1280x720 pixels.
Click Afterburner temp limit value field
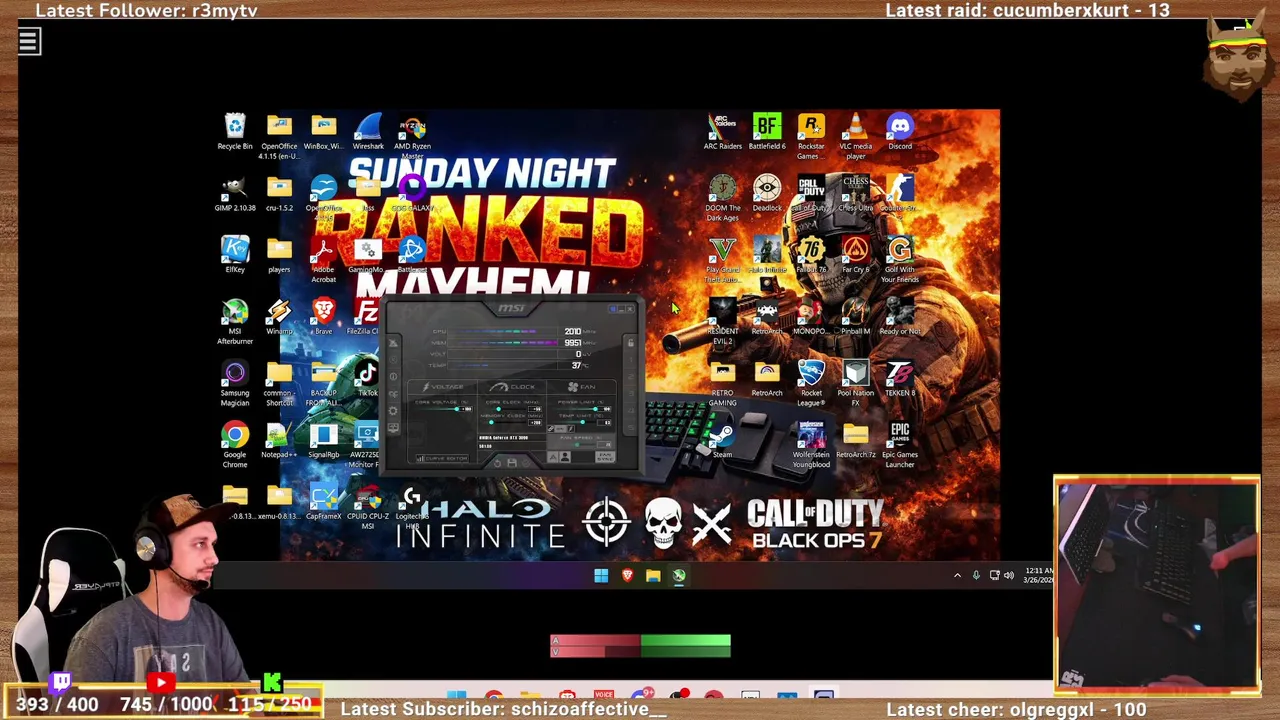click(x=604, y=423)
